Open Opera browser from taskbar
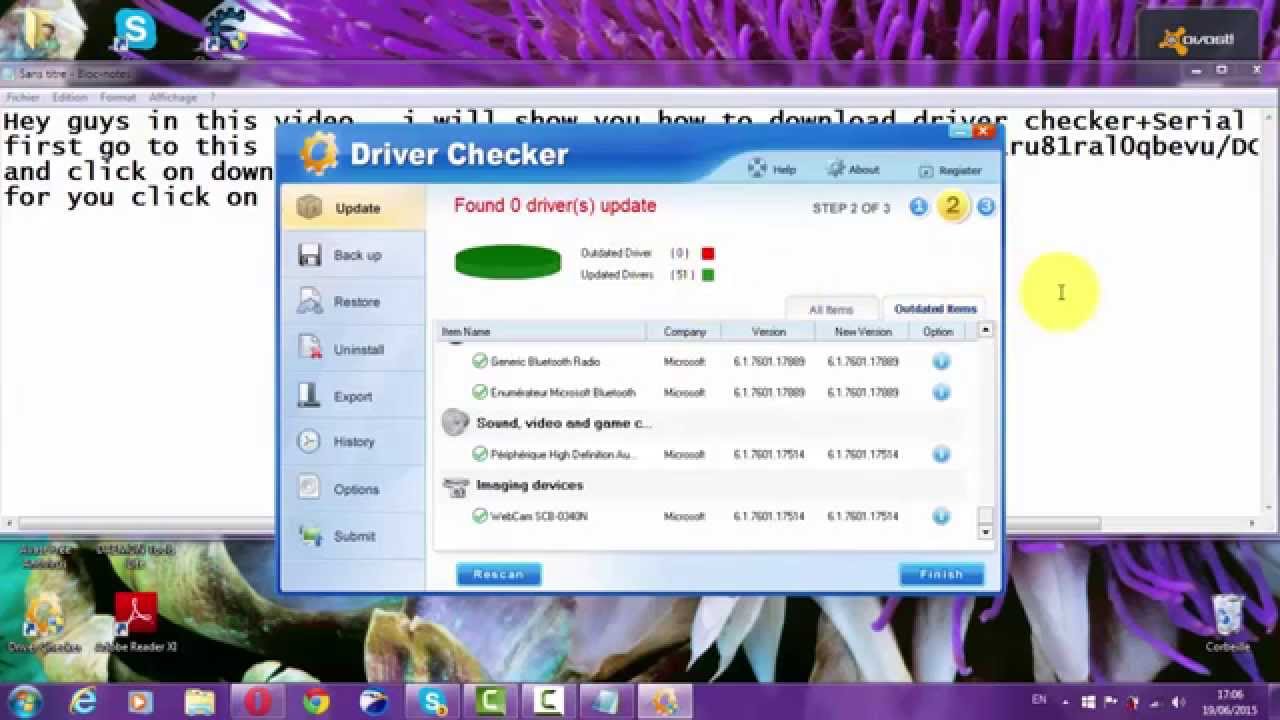1280x720 pixels. tap(258, 702)
